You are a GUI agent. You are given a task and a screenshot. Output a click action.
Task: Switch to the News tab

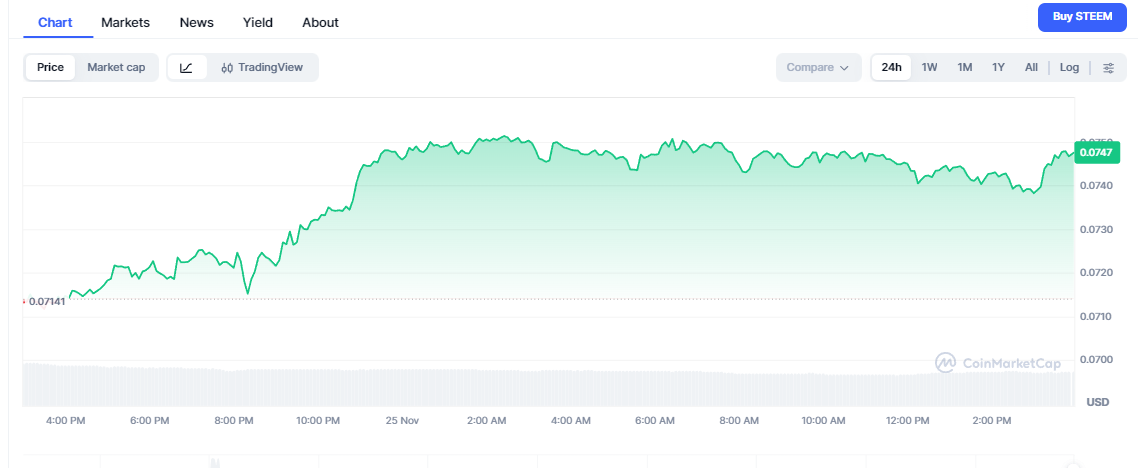tap(197, 22)
